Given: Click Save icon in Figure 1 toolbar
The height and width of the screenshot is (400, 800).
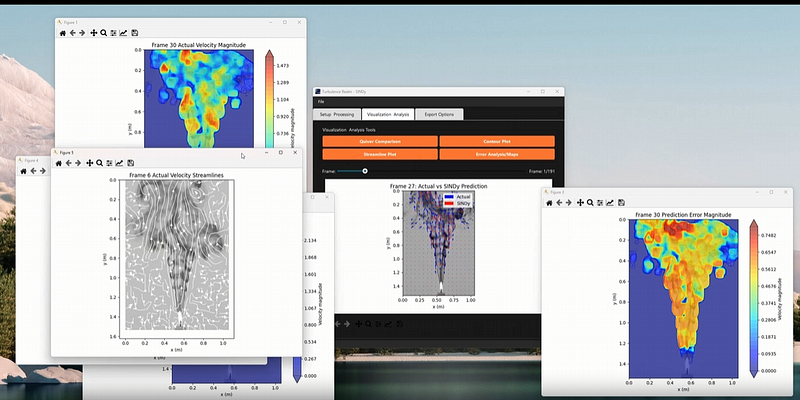Looking at the screenshot, I should click(135, 33).
